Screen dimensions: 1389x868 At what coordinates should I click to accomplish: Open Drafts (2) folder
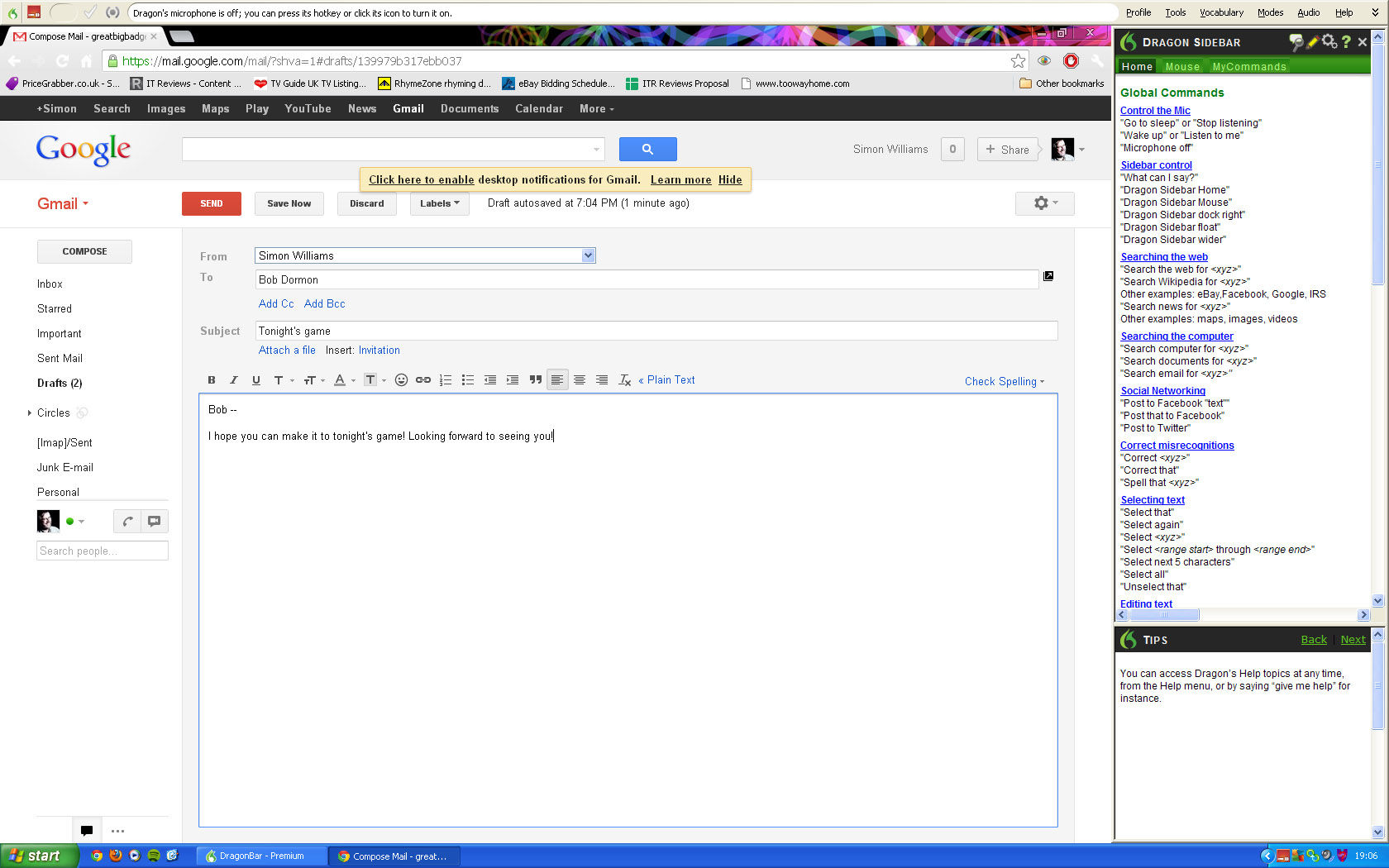[60, 384]
